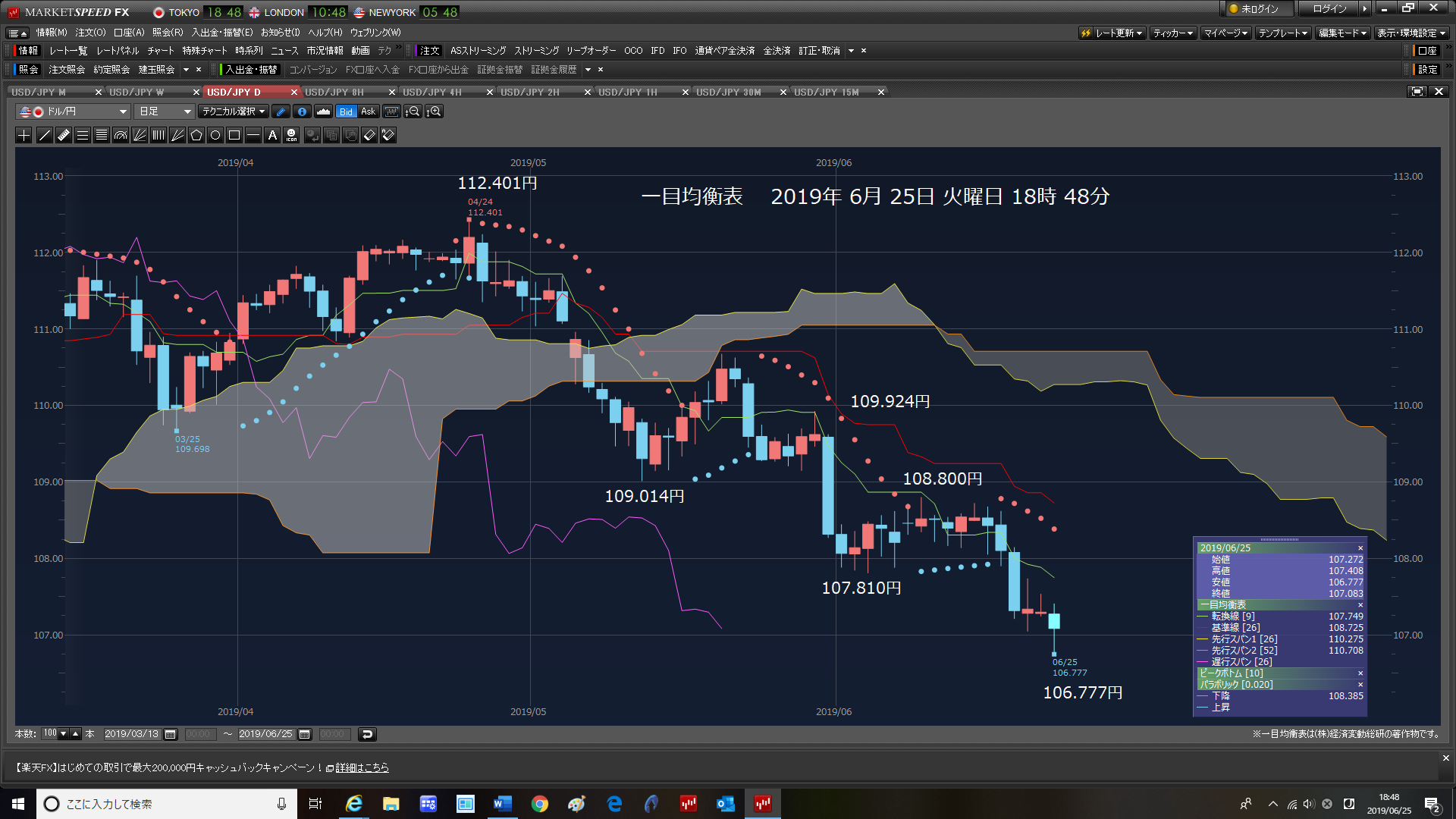Follow the 詳細はこちら campaign link
This screenshot has height=819, width=1456.
click(362, 767)
